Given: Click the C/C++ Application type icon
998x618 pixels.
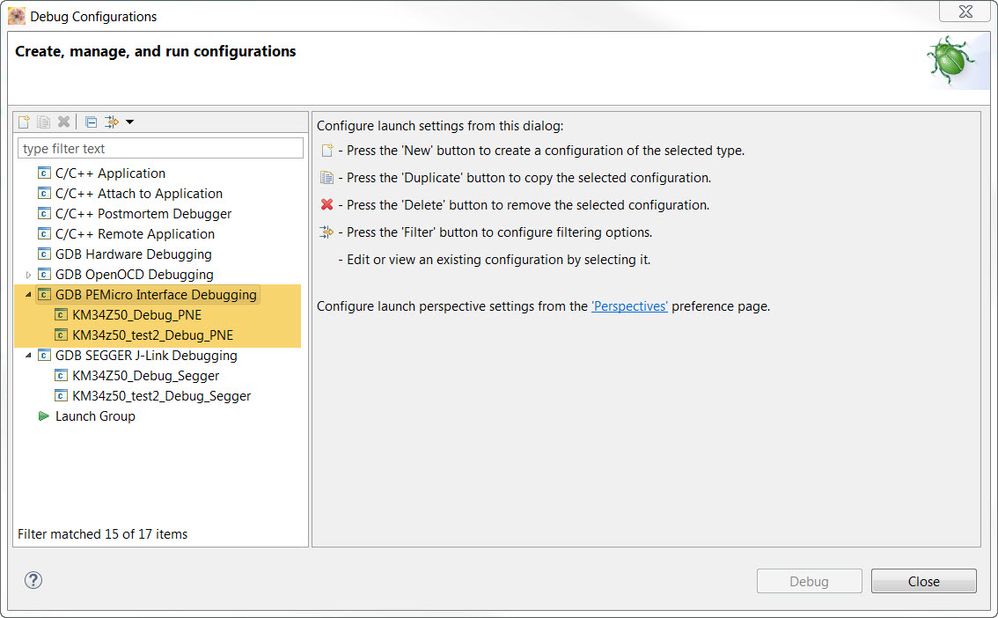Looking at the screenshot, I should click(43, 173).
